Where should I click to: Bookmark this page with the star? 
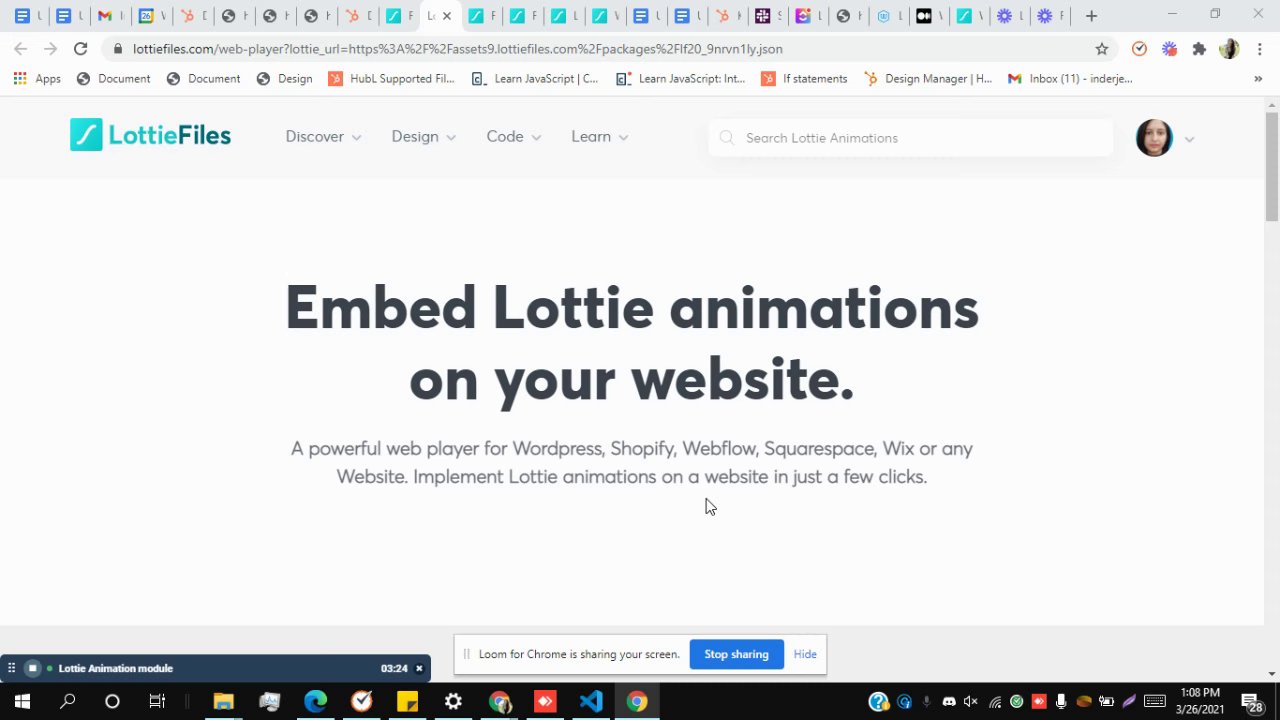pyautogui.click(x=1102, y=48)
